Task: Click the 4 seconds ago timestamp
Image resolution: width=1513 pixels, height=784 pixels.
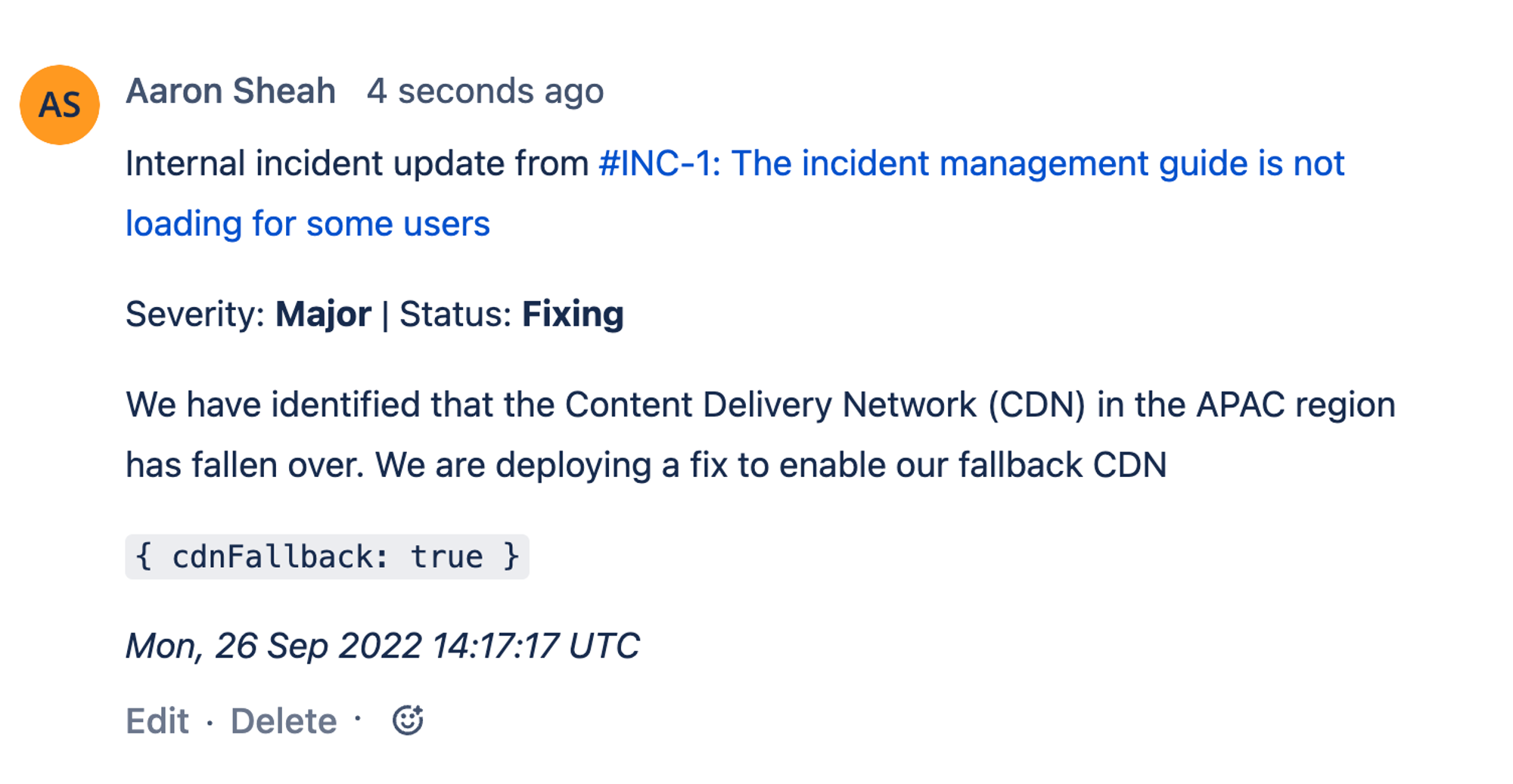Action: (x=485, y=91)
